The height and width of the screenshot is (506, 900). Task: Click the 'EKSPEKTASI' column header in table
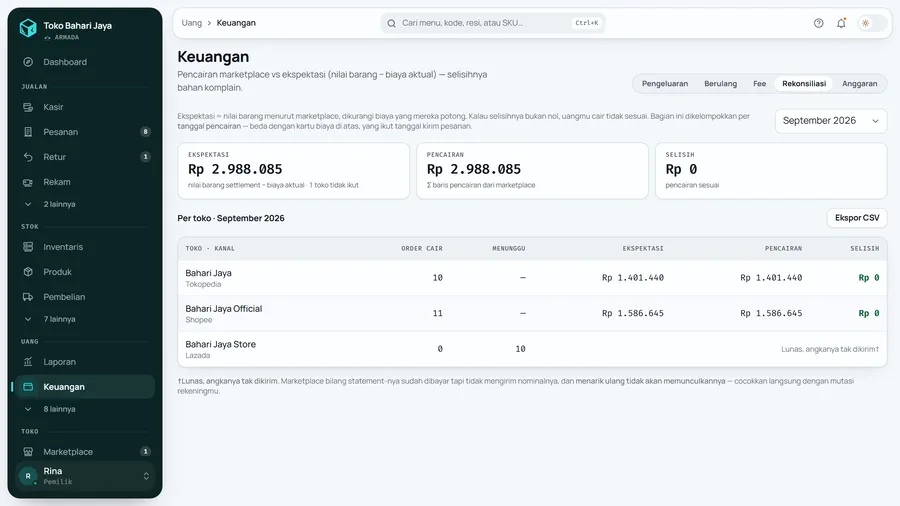tap(643, 248)
